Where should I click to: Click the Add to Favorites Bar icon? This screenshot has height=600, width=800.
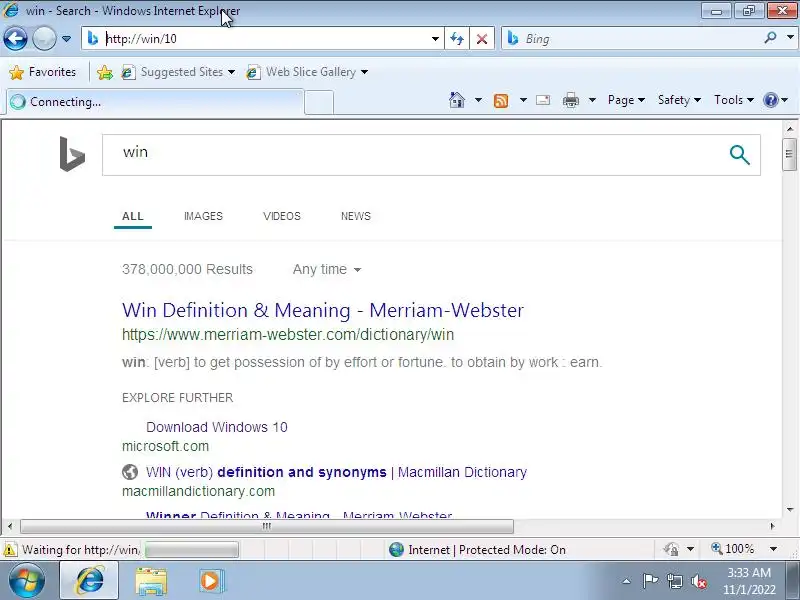tap(105, 72)
